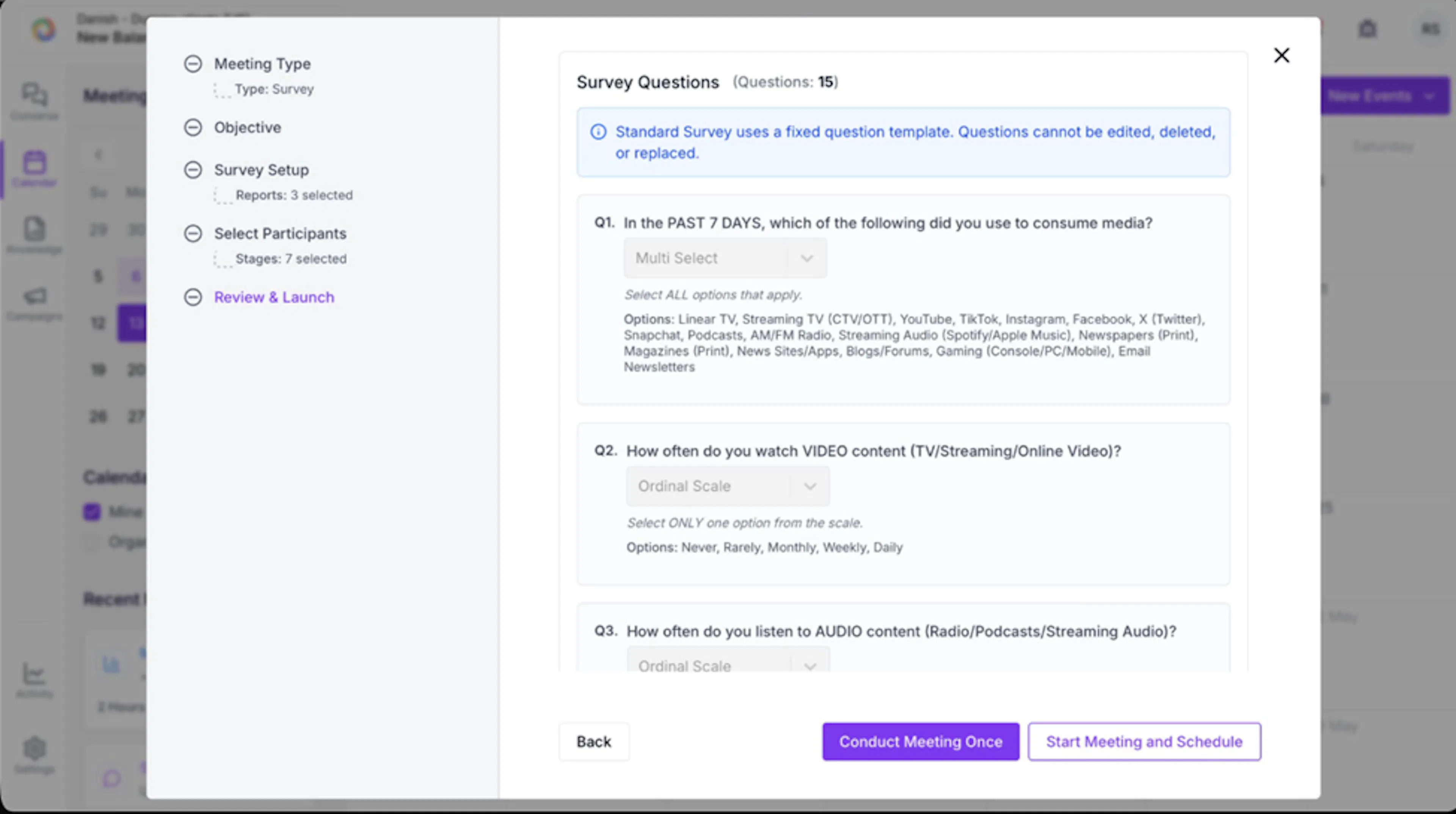Image resolution: width=1456 pixels, height=814 pixels.
Task: Click the Meeting Type step circle icon
Action: point(193,64)
